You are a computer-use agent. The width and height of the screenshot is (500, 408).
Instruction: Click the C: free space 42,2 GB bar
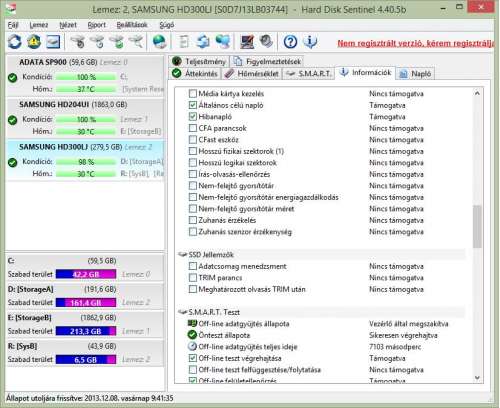coord(86,274)
